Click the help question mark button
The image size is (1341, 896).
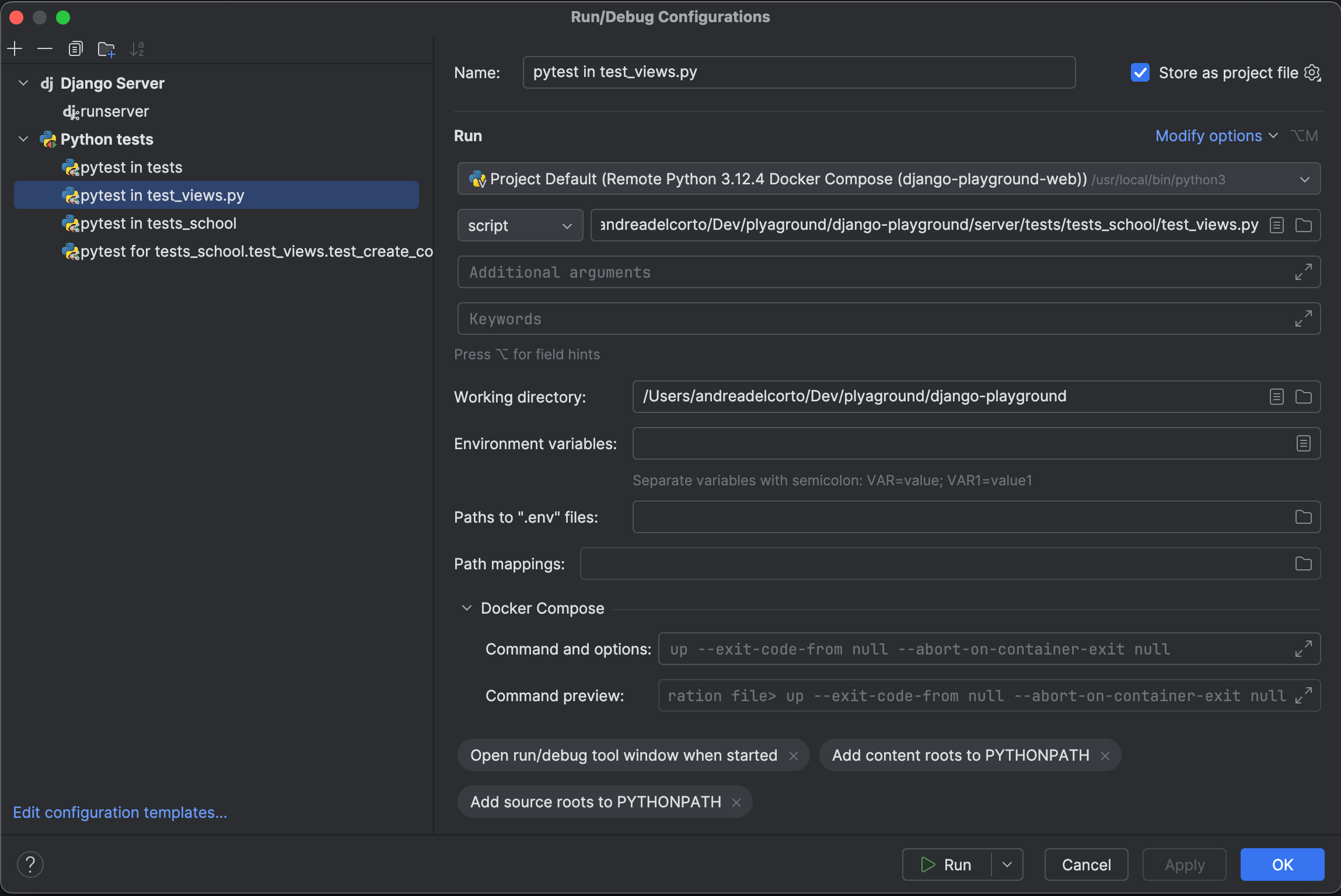click(x=30, y=864)
